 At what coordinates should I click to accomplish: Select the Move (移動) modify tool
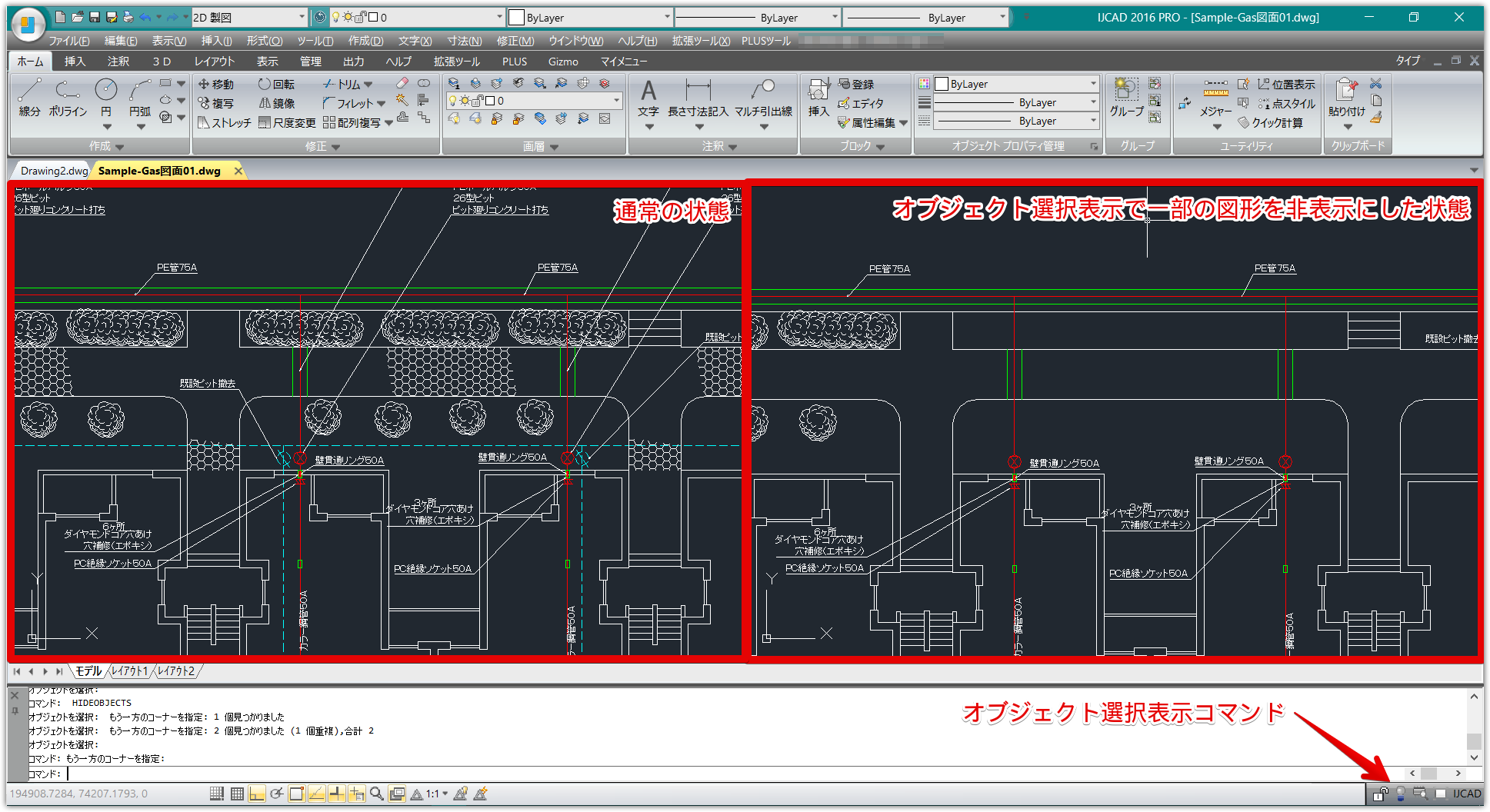point(218,84)
